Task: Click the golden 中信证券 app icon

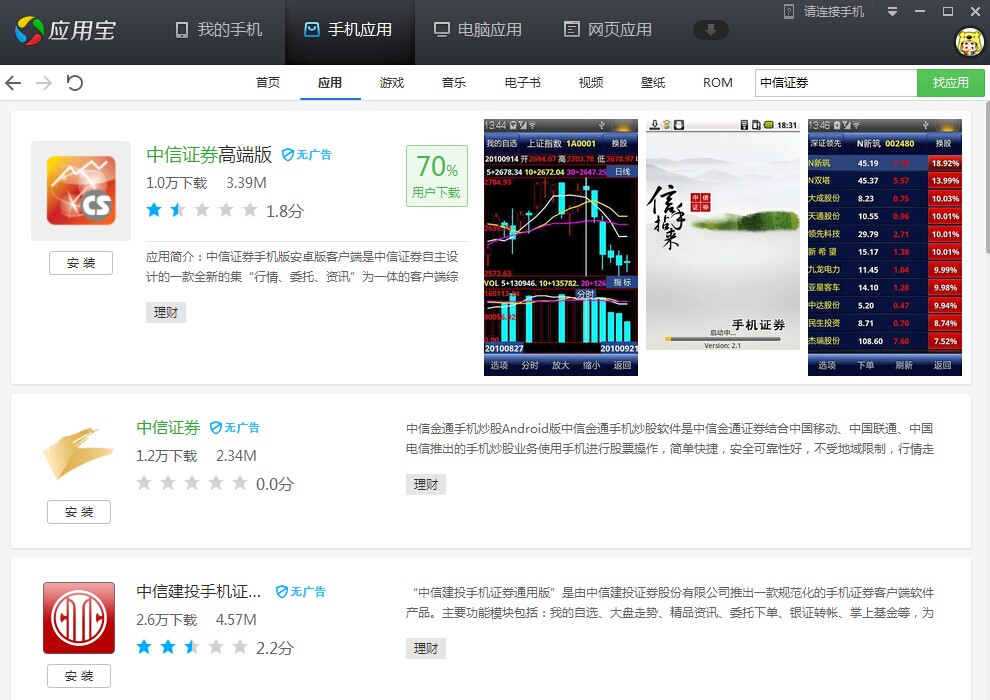Action: (78, 454)
